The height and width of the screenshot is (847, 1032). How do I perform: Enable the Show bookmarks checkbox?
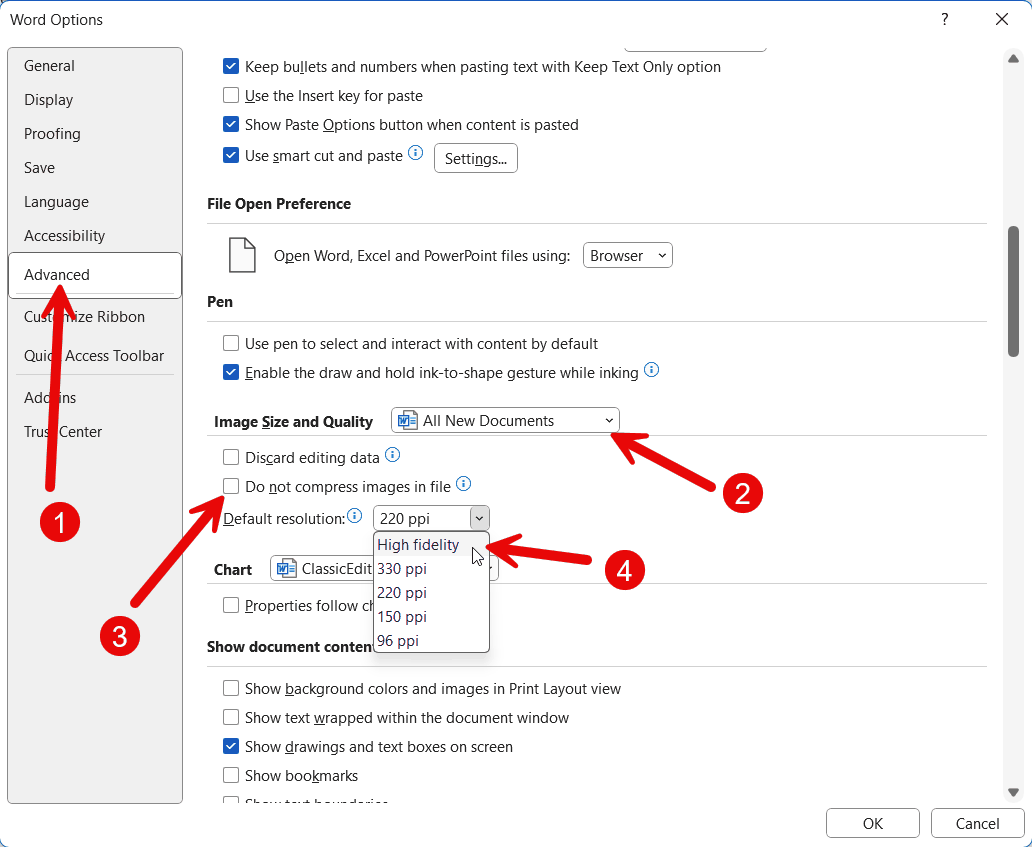pyautogui.click(x=230, y=775)
